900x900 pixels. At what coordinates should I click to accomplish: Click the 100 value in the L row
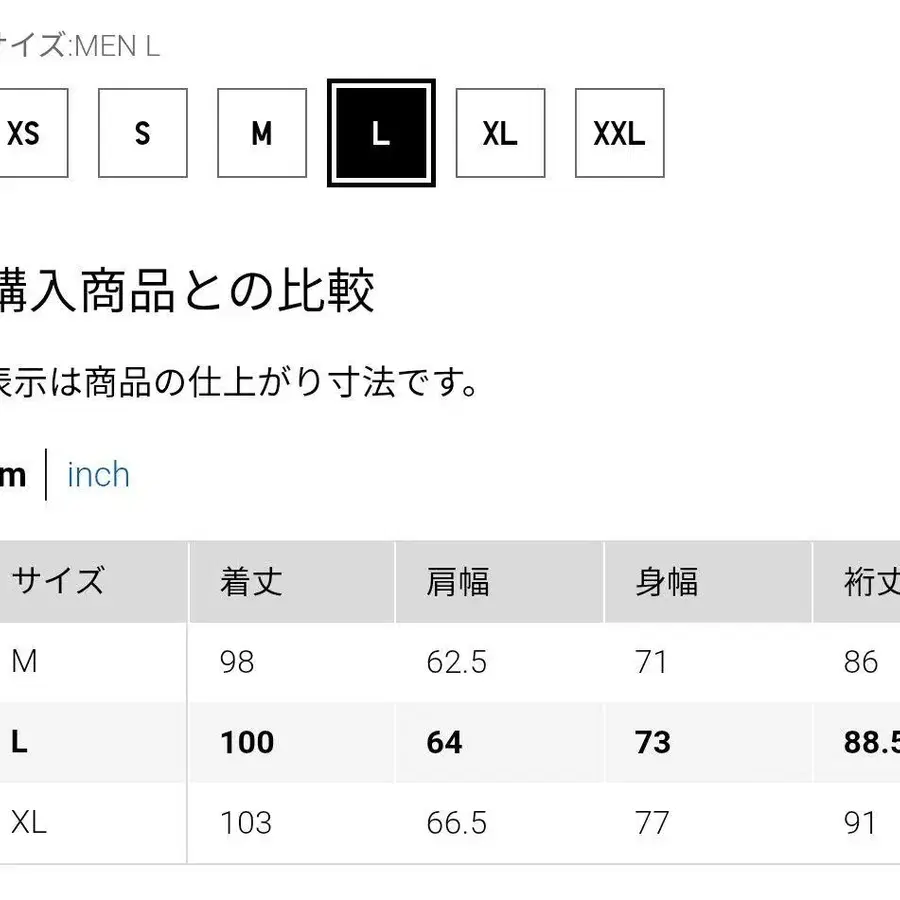pos(246,742)
